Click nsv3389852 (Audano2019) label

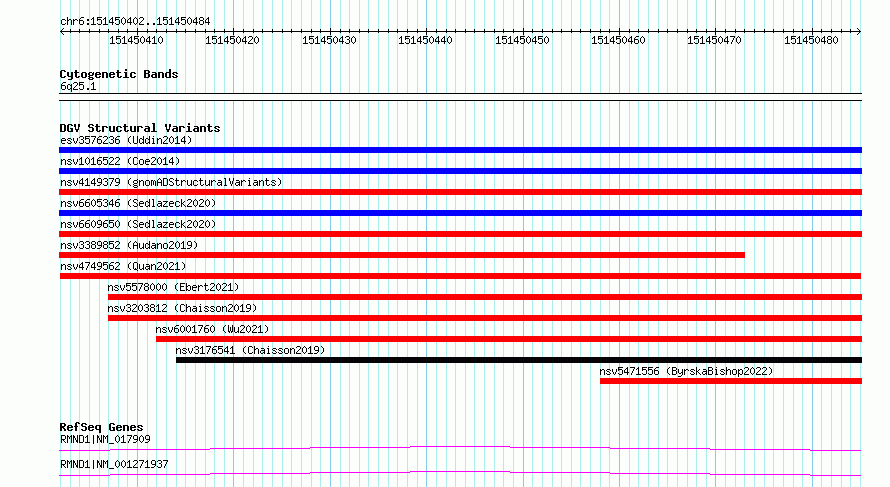pos(129,245)
